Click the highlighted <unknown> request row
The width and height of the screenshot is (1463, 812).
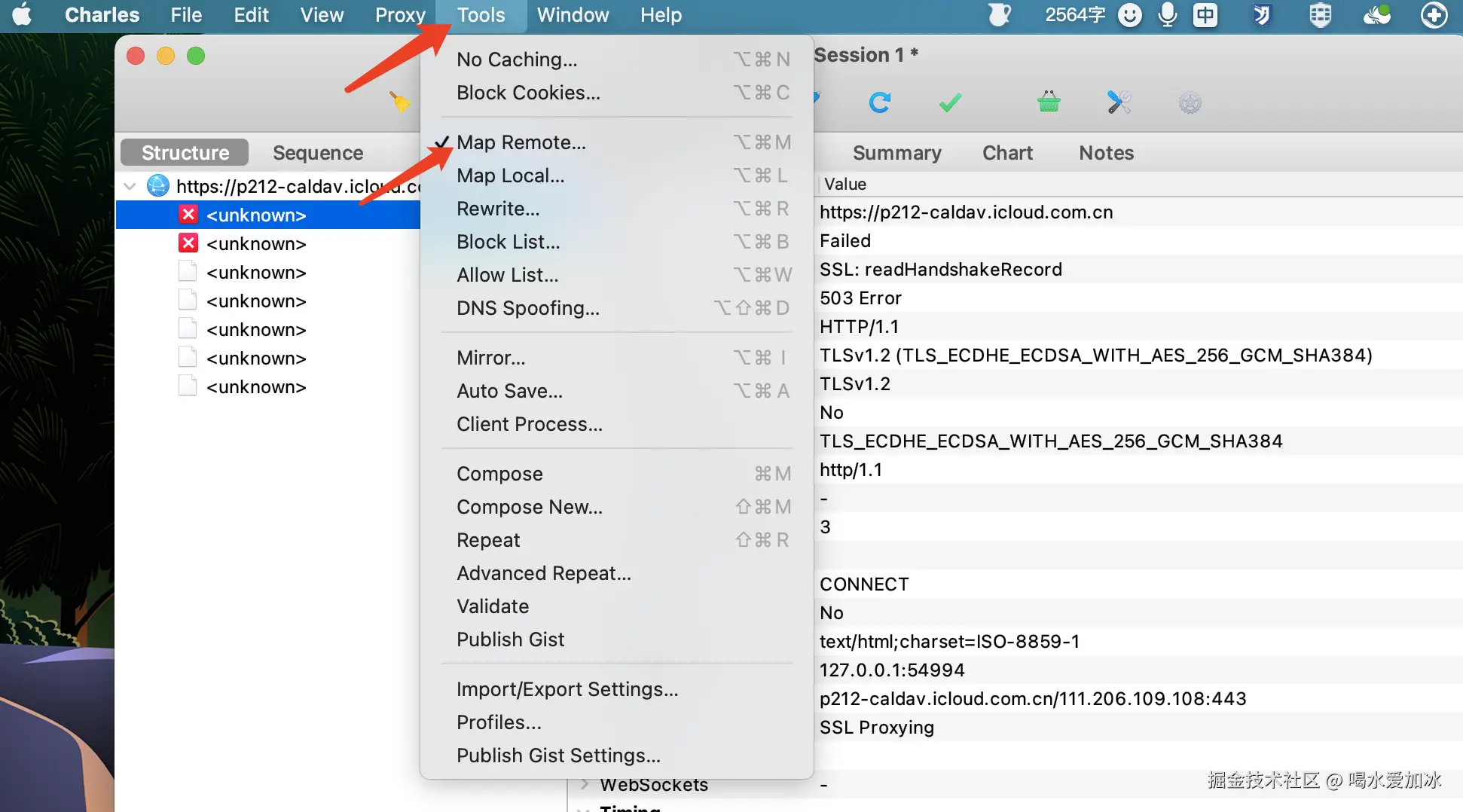tap(268, 215)
